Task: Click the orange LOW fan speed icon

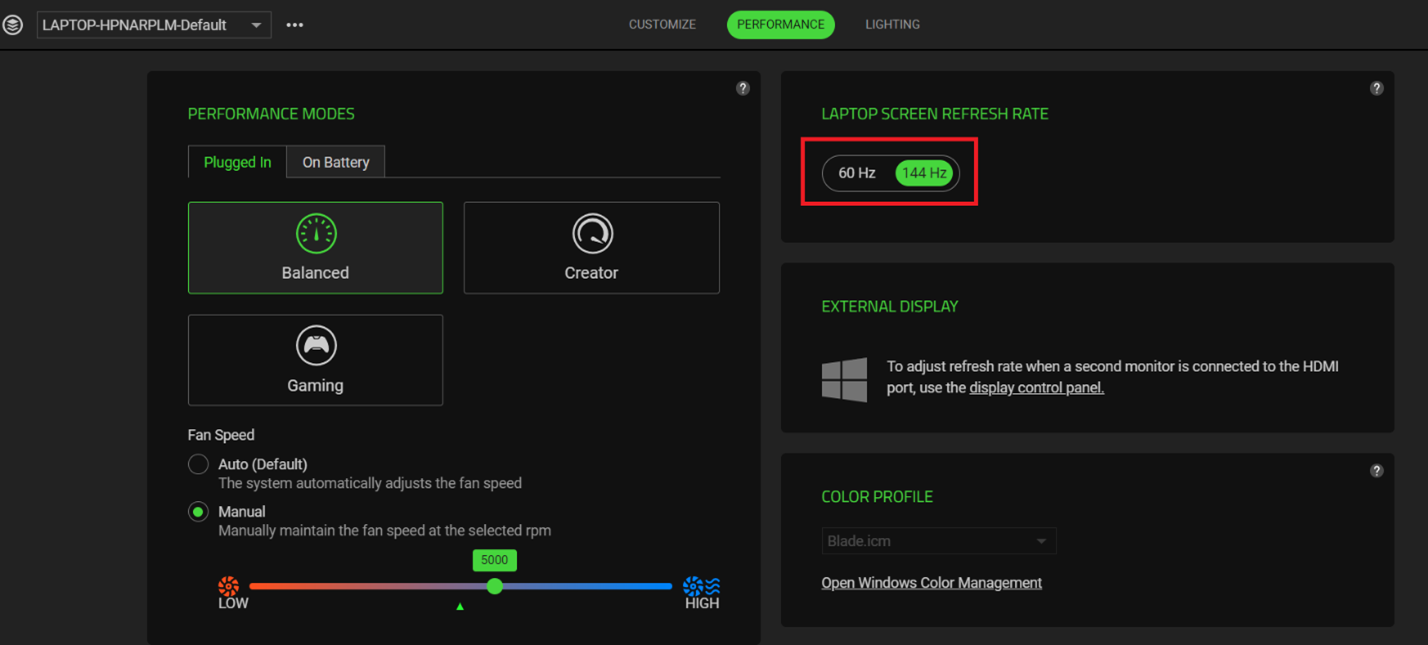Action: (x=230, y=586)
